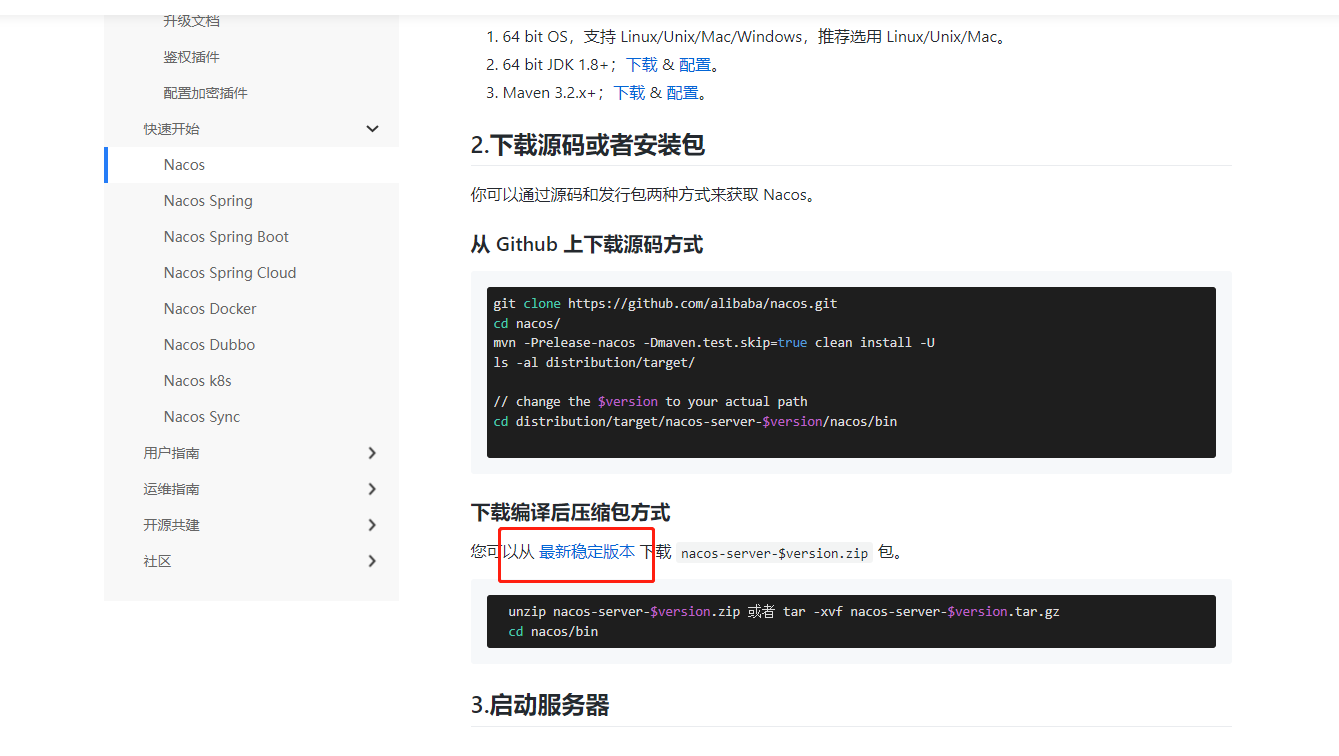The height and width of the screenshot is (756, 1339).
Task: Click the '// change the $version' comment line
Action: (650, 401)
